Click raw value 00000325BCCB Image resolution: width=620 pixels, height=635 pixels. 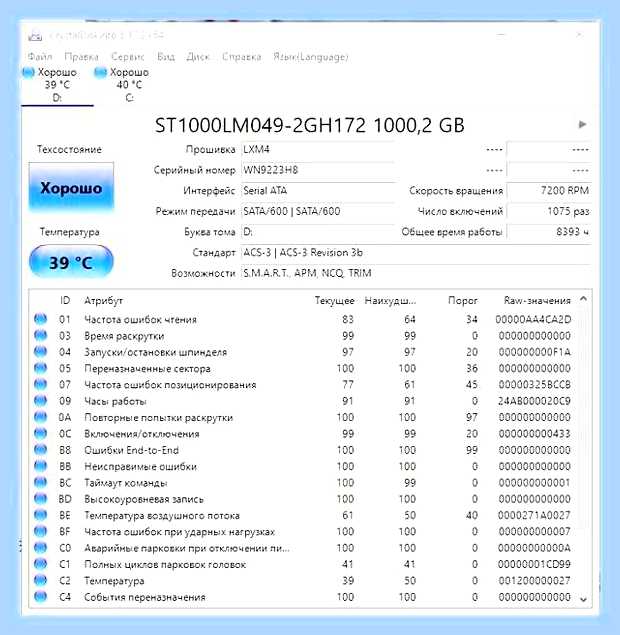tap(535, 385)
